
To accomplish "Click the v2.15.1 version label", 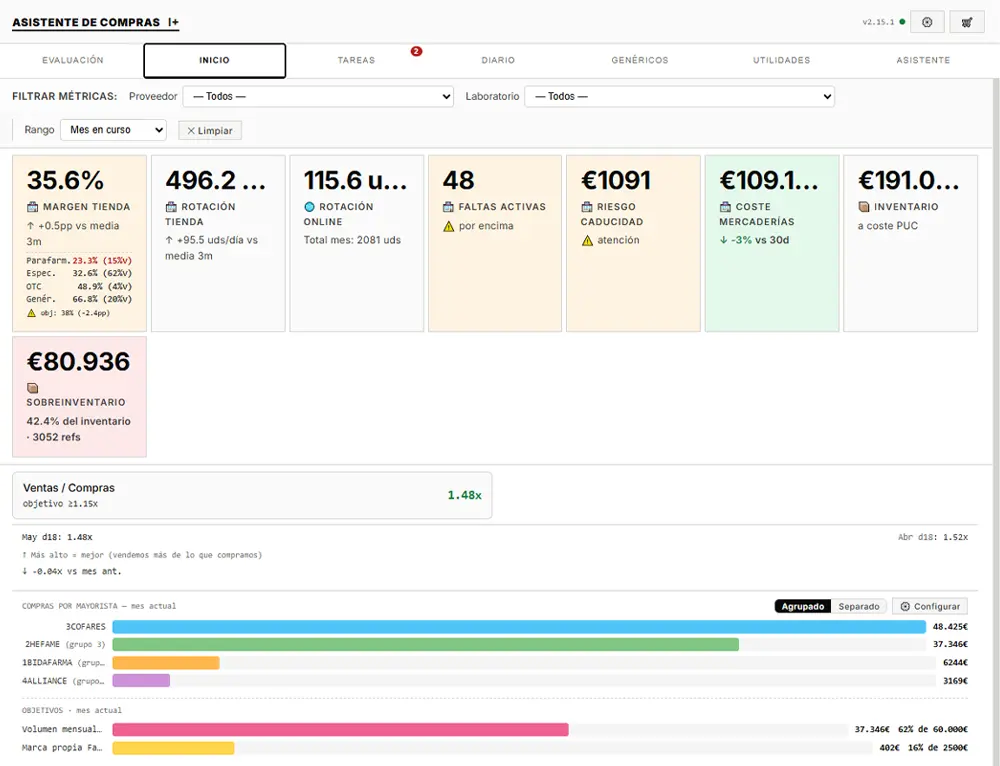I will [x=878, y=22].
